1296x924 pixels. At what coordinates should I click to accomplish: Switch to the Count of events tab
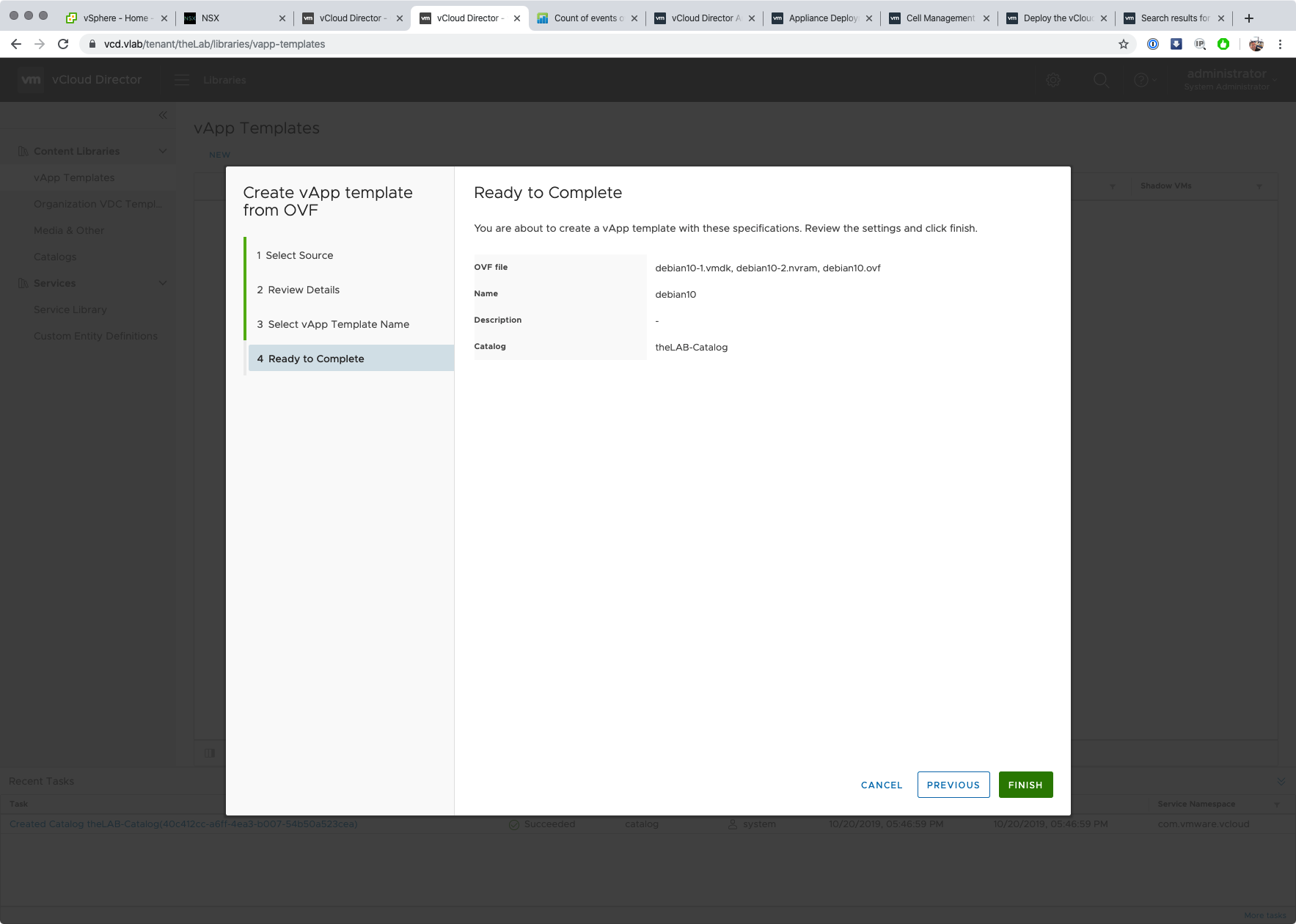588,18
